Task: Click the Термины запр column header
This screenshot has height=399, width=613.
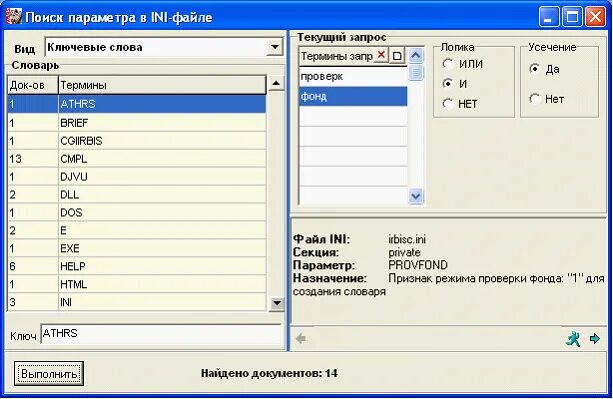Action: tap(337, 56)
